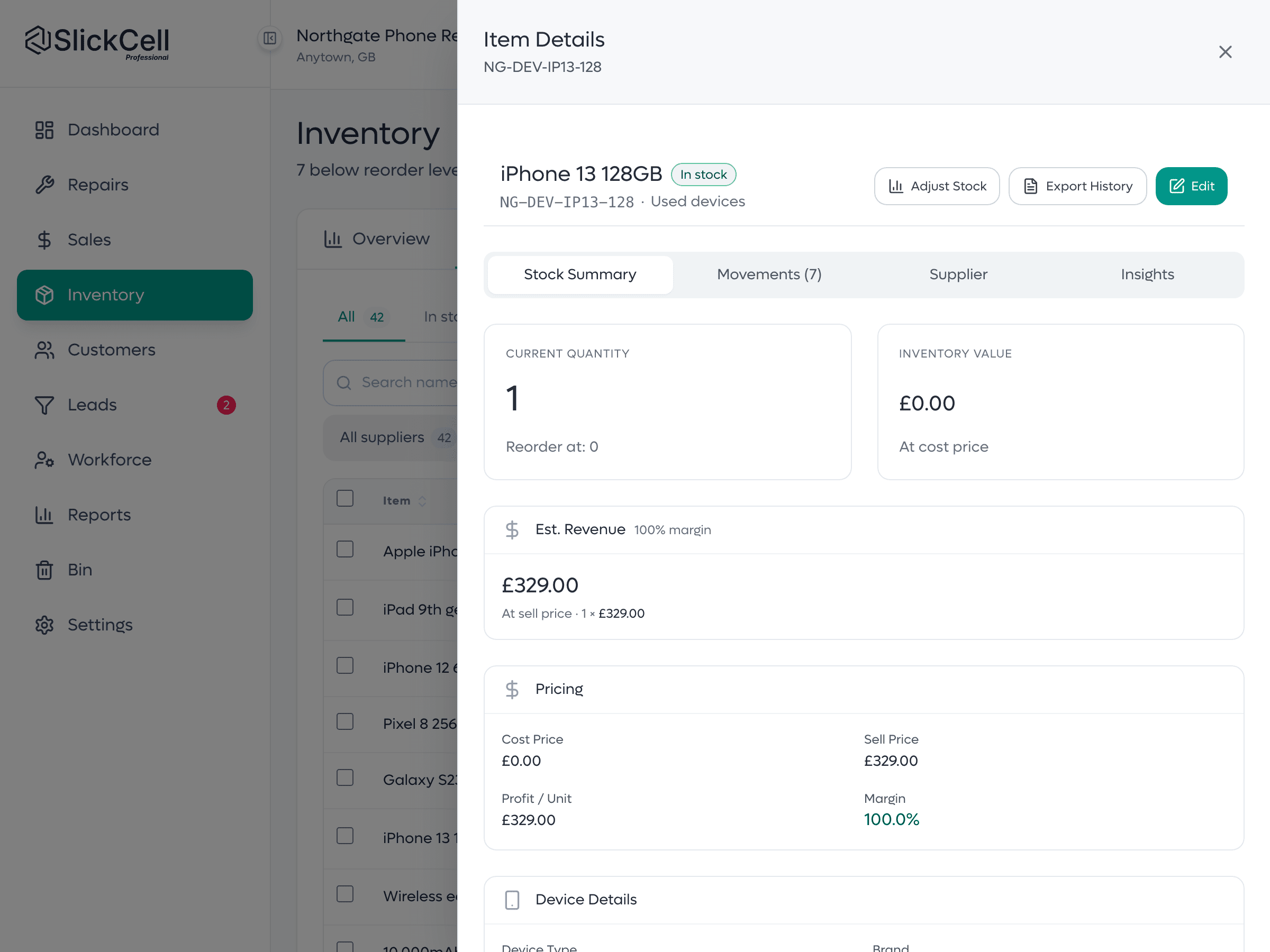Viewport: 1270px width, 952px height.
Task: Tick the checkbox for iPhone 13 row
Action: pyautogui.click(x=345, y=836)
